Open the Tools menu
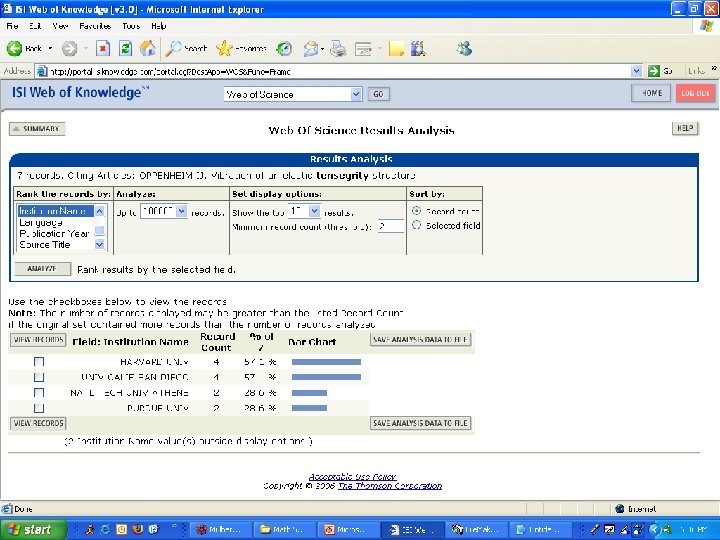The height and width of the screenshot is (540, 720). tap(131, 26)
